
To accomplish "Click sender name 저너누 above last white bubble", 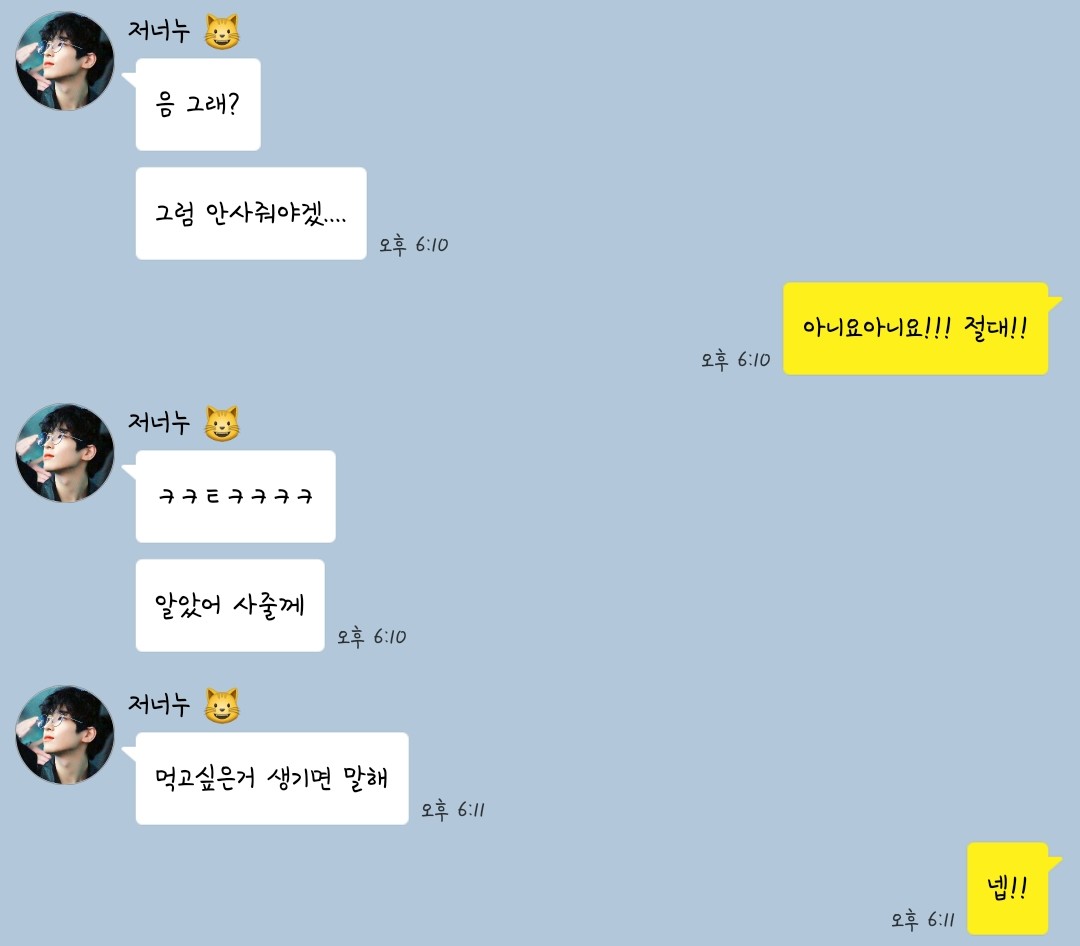I will pos(159,704).
